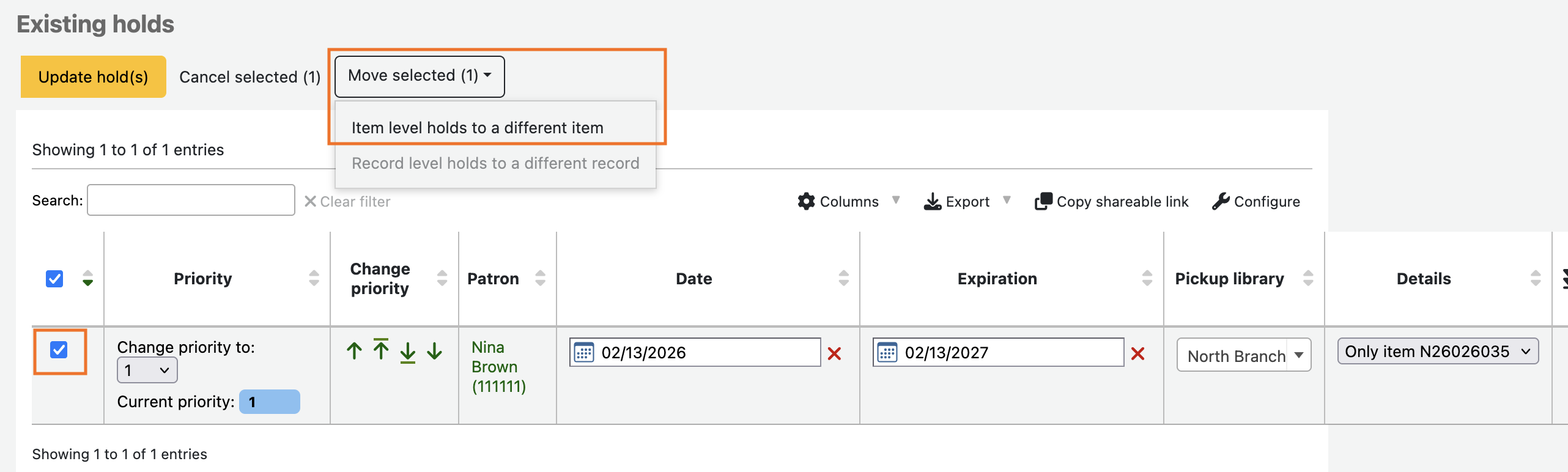Open the Only item N26026035 dropdown

pos(1437,352)
